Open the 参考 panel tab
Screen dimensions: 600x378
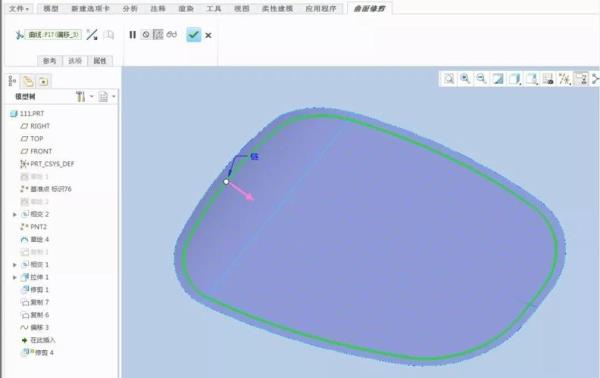pos(49,60)
